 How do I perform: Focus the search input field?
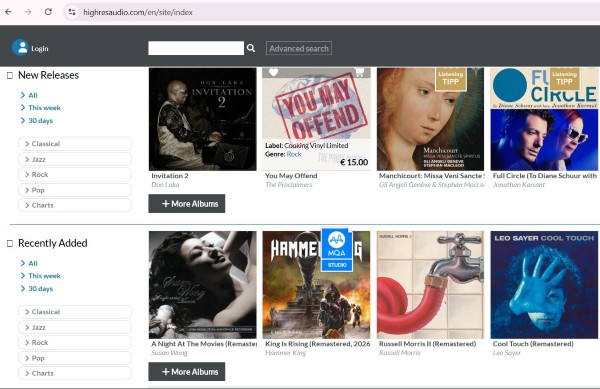196,48
